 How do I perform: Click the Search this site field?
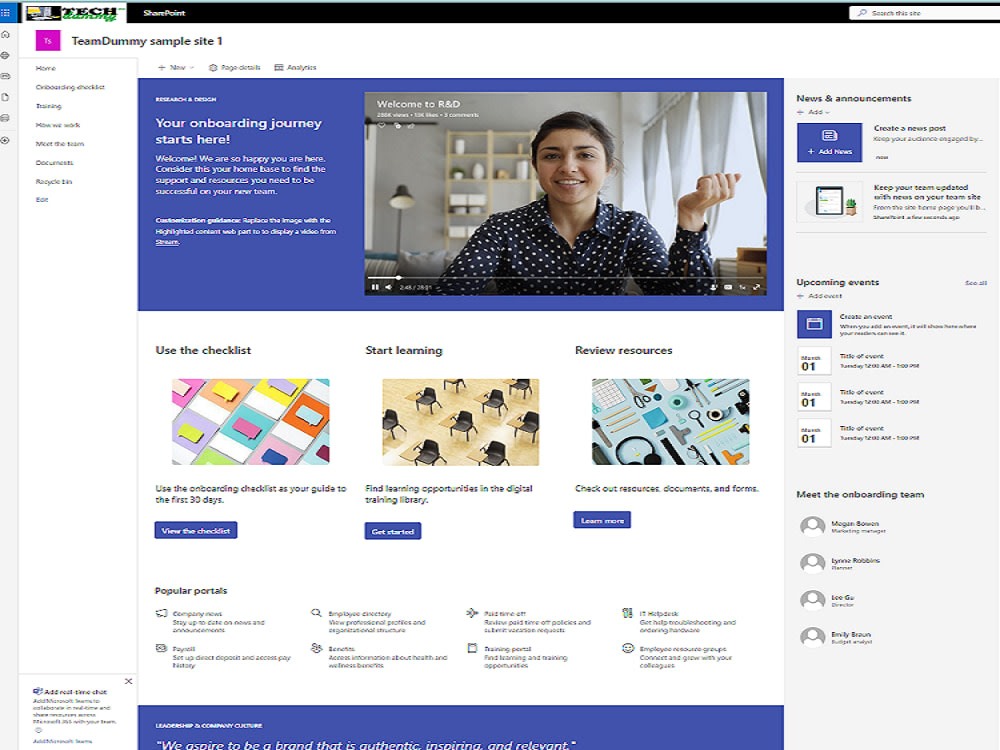[x=920, y=12]
